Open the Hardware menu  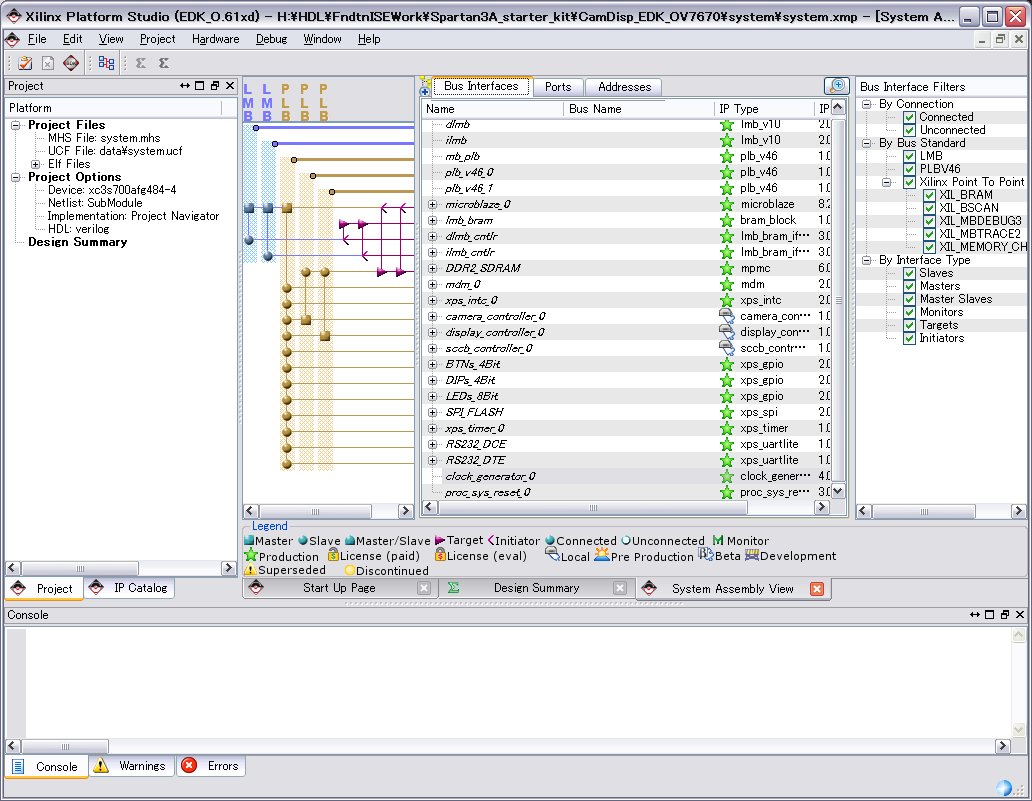(x=215, y=39)
